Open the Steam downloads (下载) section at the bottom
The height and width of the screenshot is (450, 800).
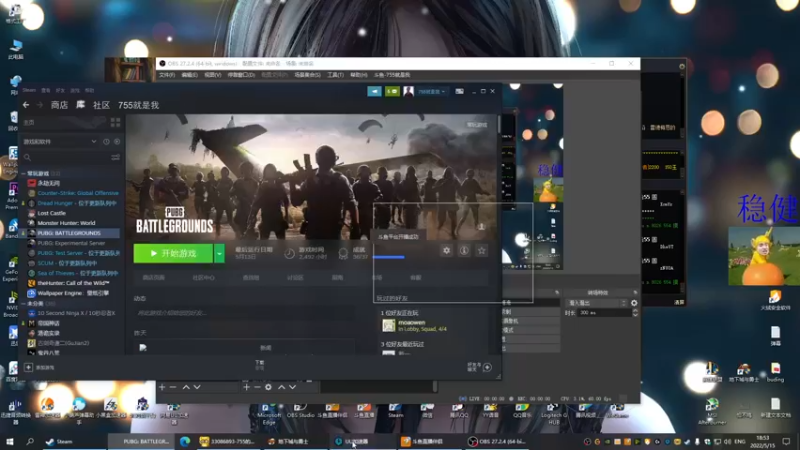(260, 364)
